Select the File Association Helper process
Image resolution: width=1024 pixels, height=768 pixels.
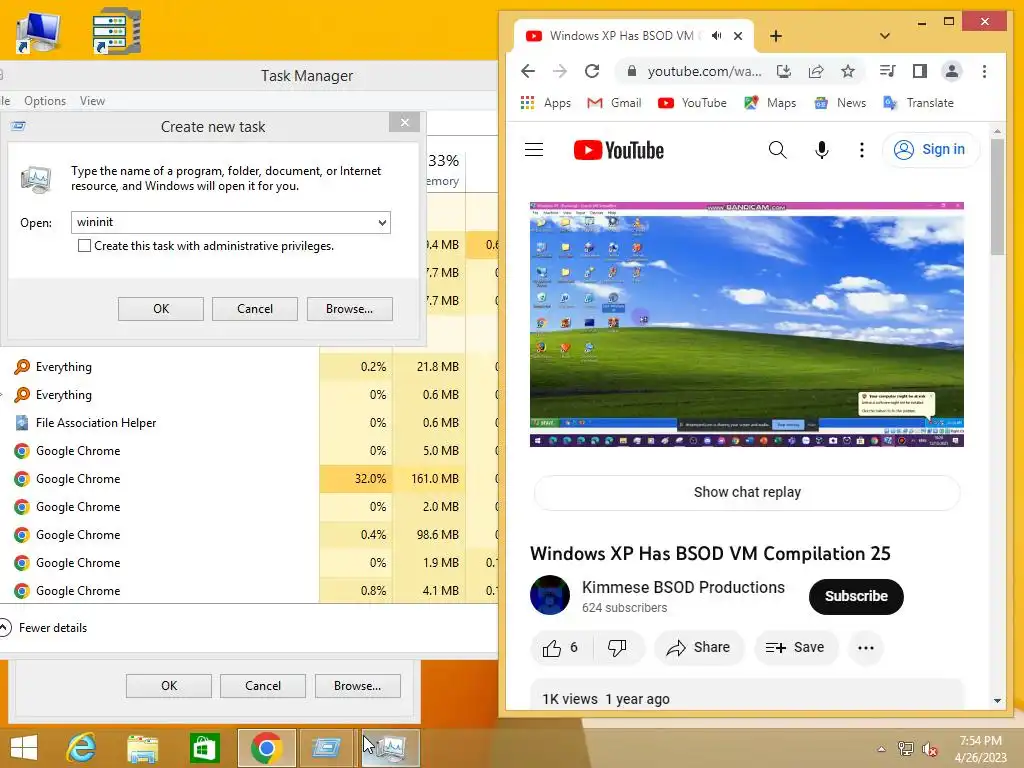[x=248, y=423]
